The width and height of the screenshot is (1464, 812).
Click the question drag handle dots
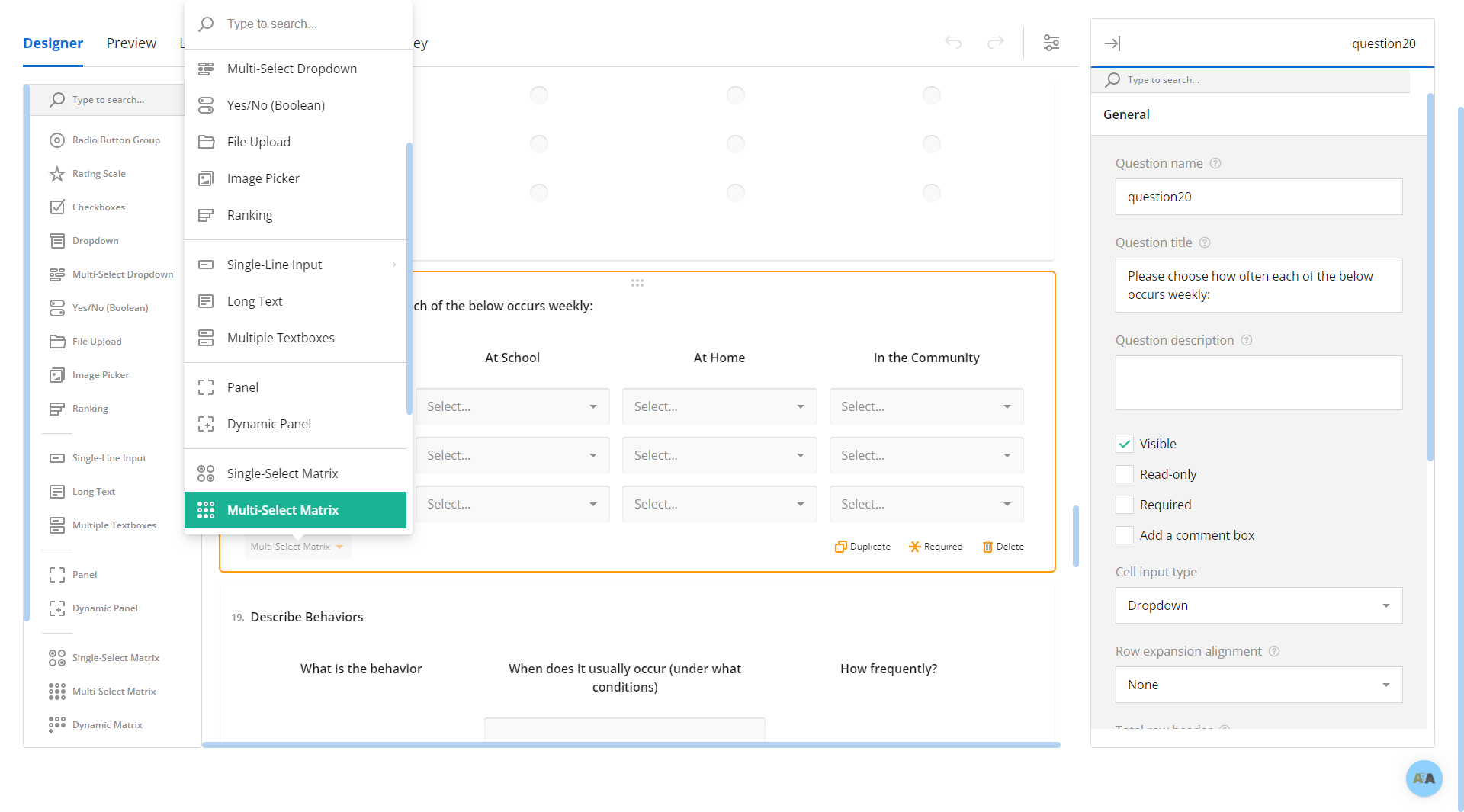pyautogui.click(x=637, y=283)
